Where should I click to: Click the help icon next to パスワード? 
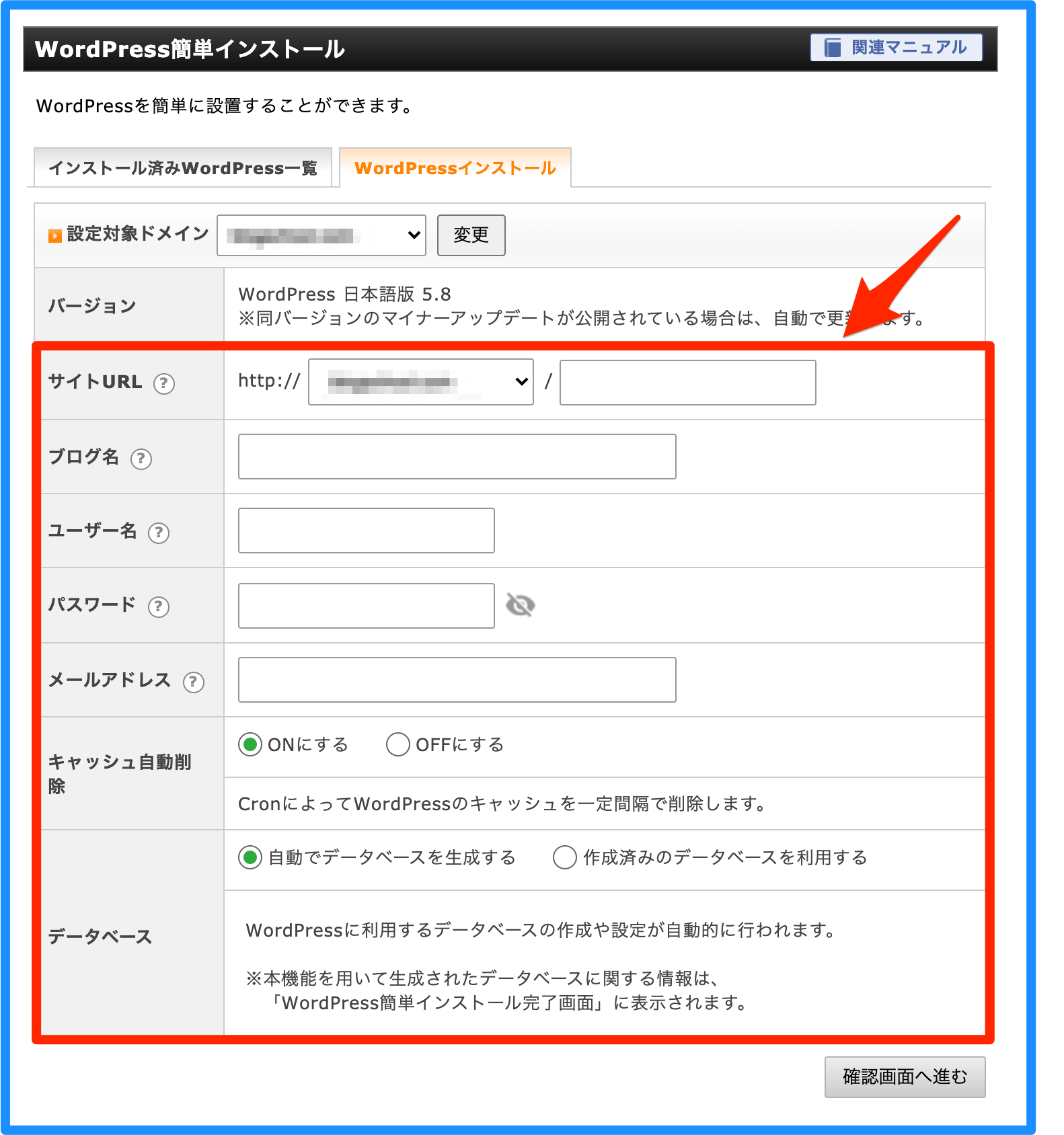coord(159,606)
